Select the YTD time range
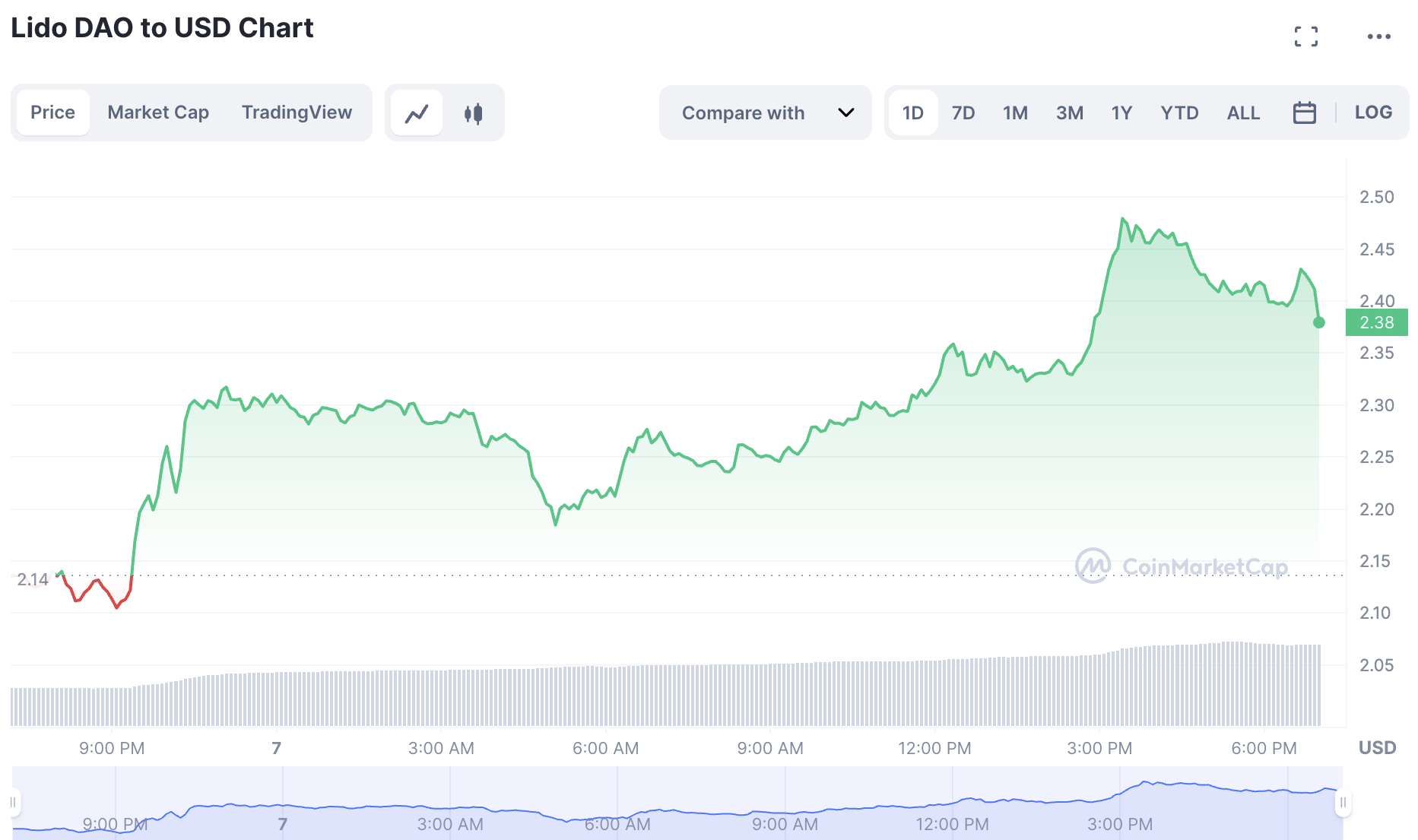Screen dimensions: 1418x840 point(1179,113)
